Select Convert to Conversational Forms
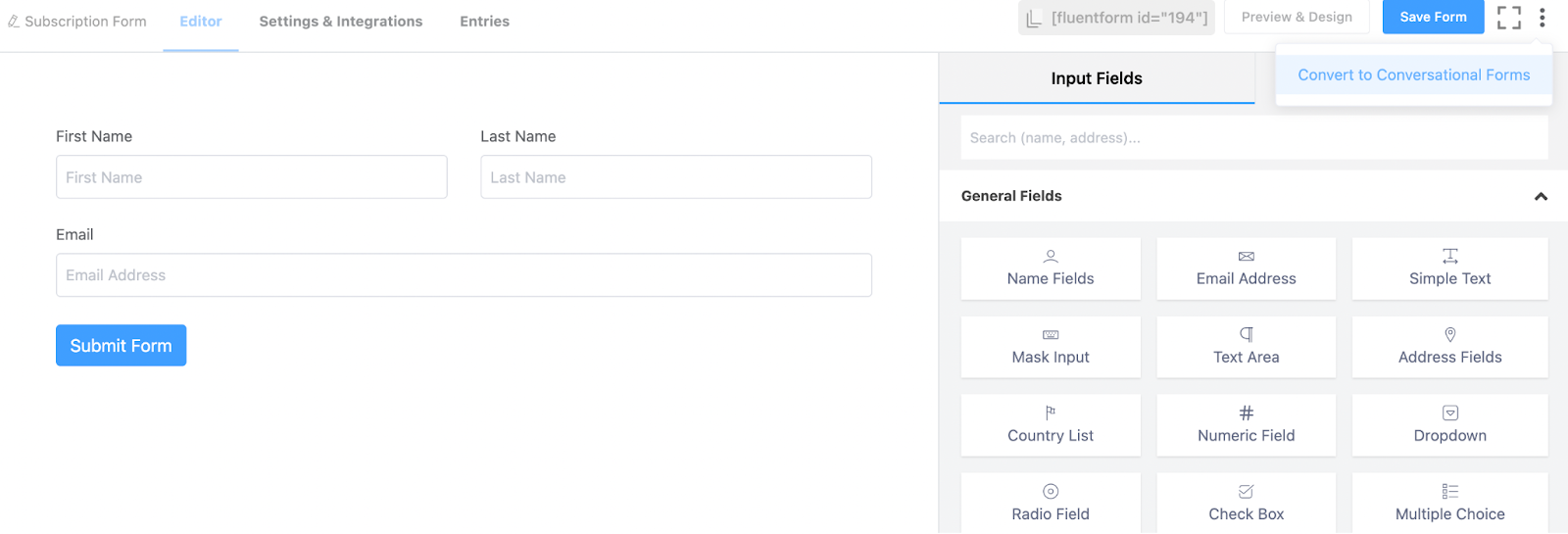Screen dimensions: 1568x534 [x=1413, y=75]
